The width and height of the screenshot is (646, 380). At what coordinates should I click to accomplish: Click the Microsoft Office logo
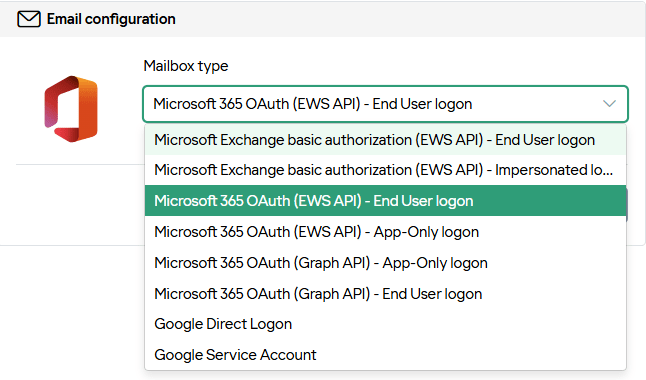(x=71, y=109)
